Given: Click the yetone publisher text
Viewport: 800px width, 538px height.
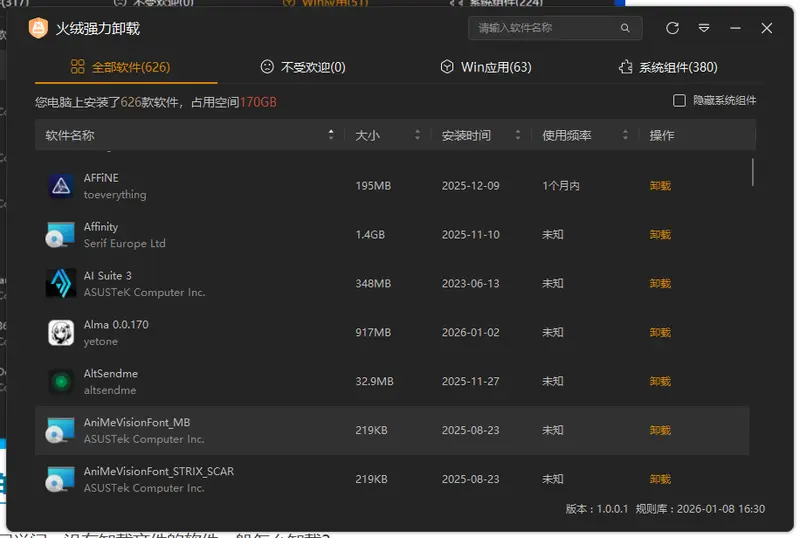Looking at the screenshot, I should point(101,341).
